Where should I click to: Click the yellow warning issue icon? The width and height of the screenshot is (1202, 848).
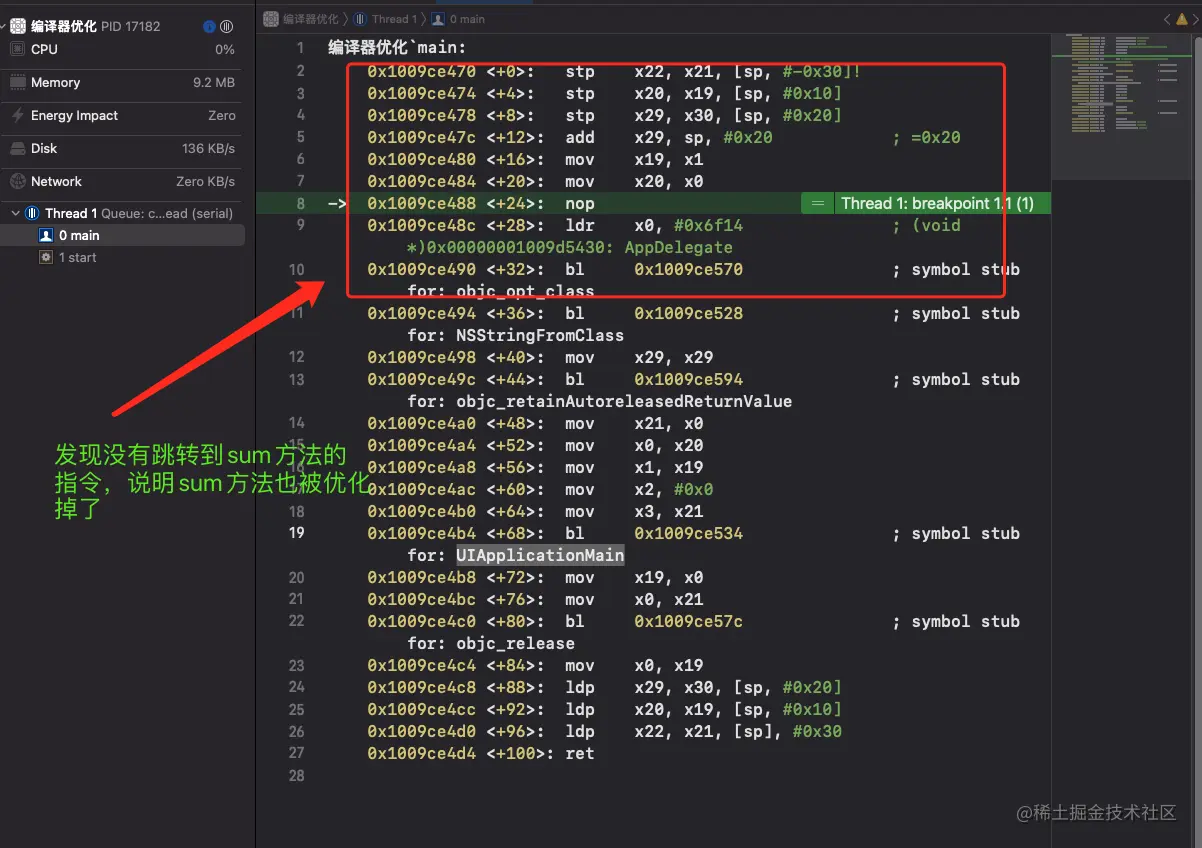[x=1183, y=19]
